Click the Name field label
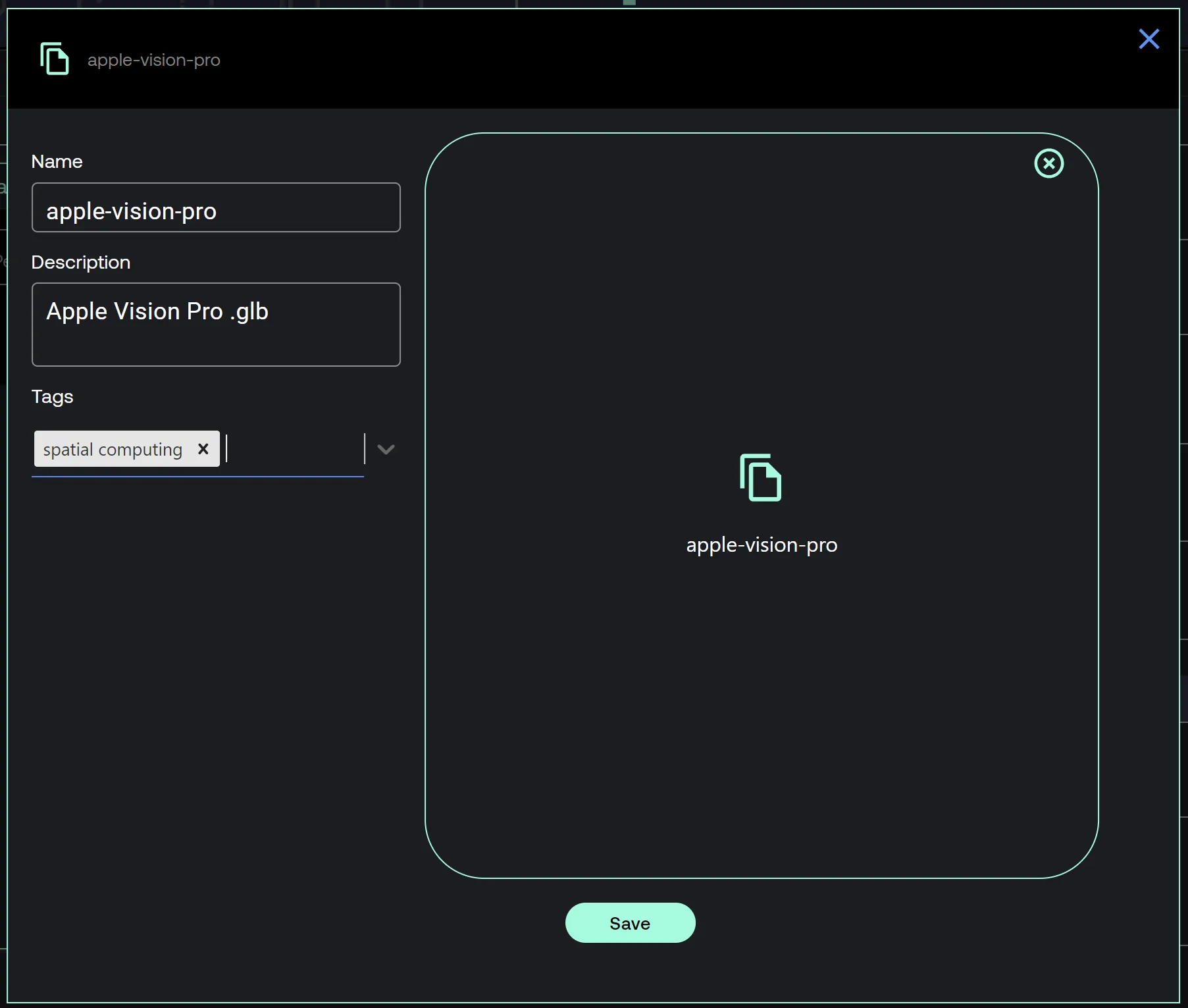Screen dimensions: 1188x1008 57,162
